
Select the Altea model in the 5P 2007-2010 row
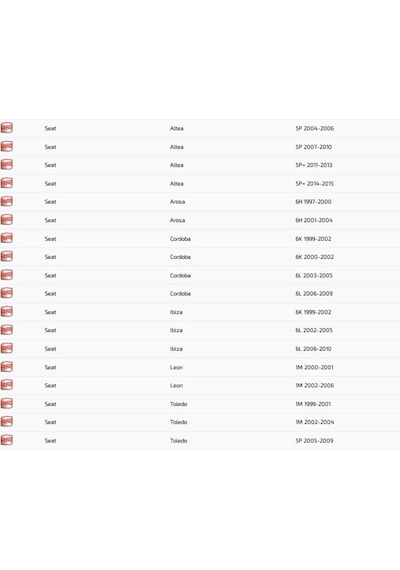coord(177,147)
